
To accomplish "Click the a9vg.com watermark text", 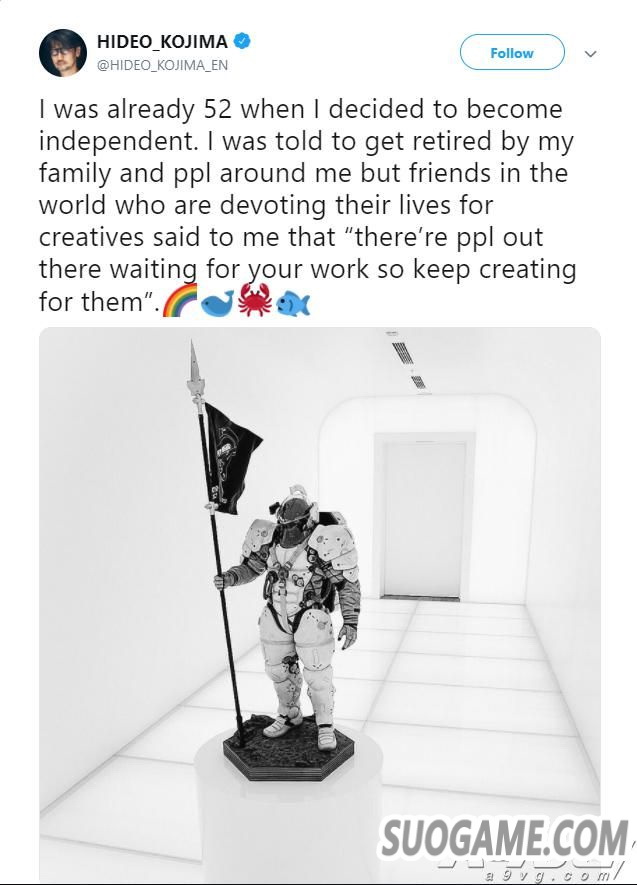I will point(546,877).
